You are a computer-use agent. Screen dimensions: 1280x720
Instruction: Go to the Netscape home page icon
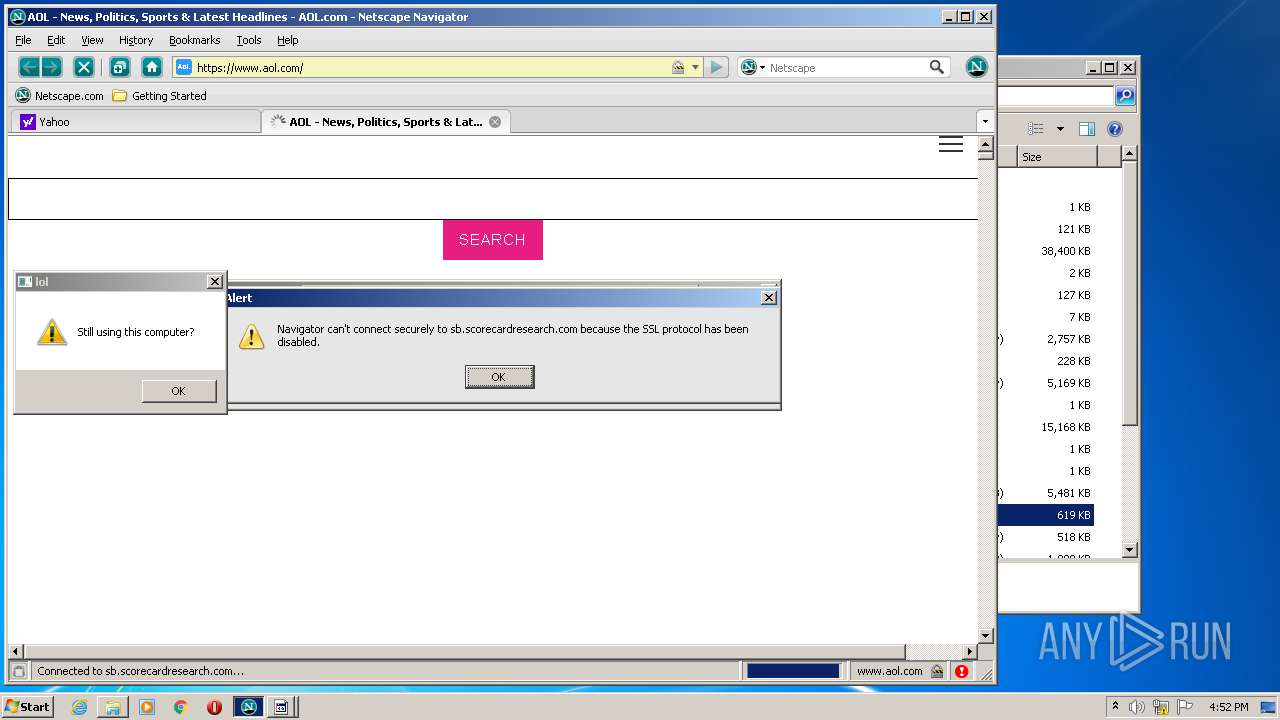152,67
